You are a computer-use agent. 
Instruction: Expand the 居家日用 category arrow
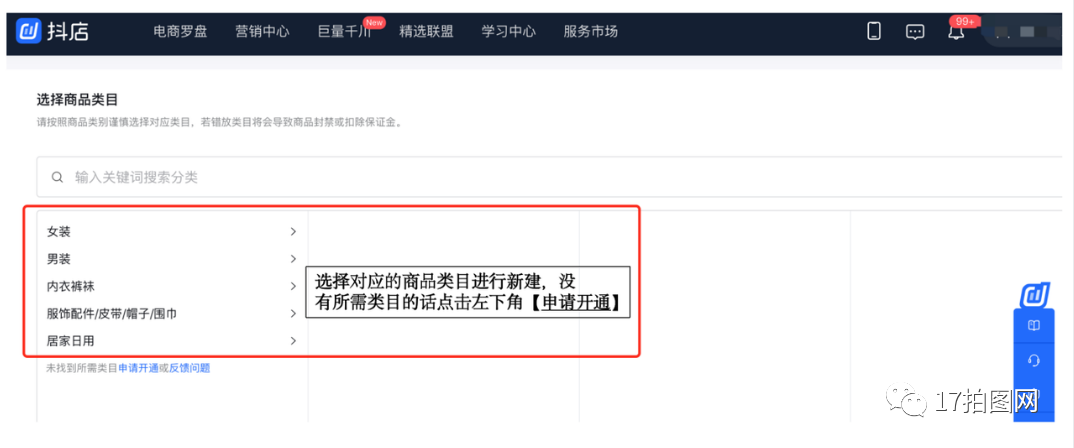click(293, 340)
